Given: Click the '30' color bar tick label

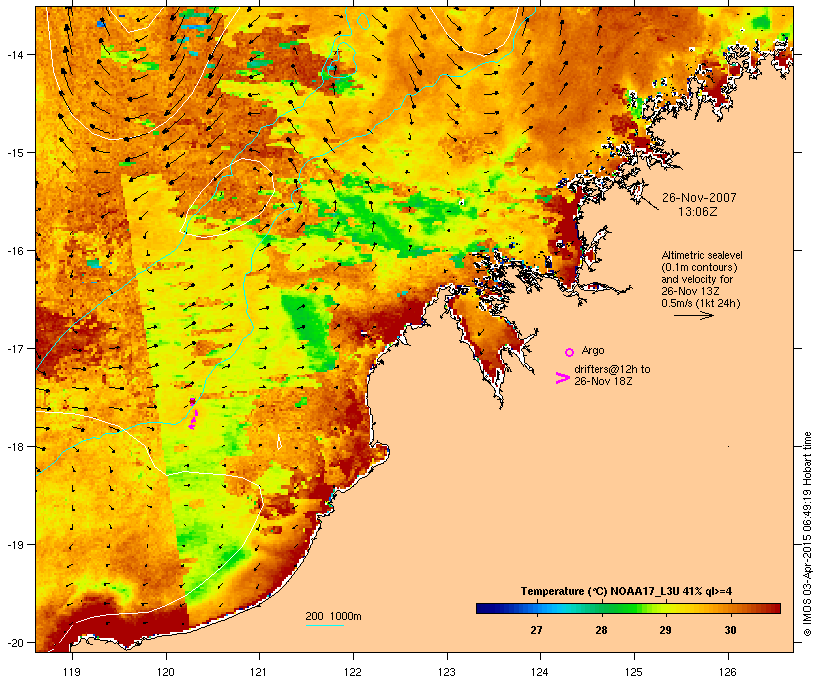Looking at the screenshot, I should pos(730,630).
